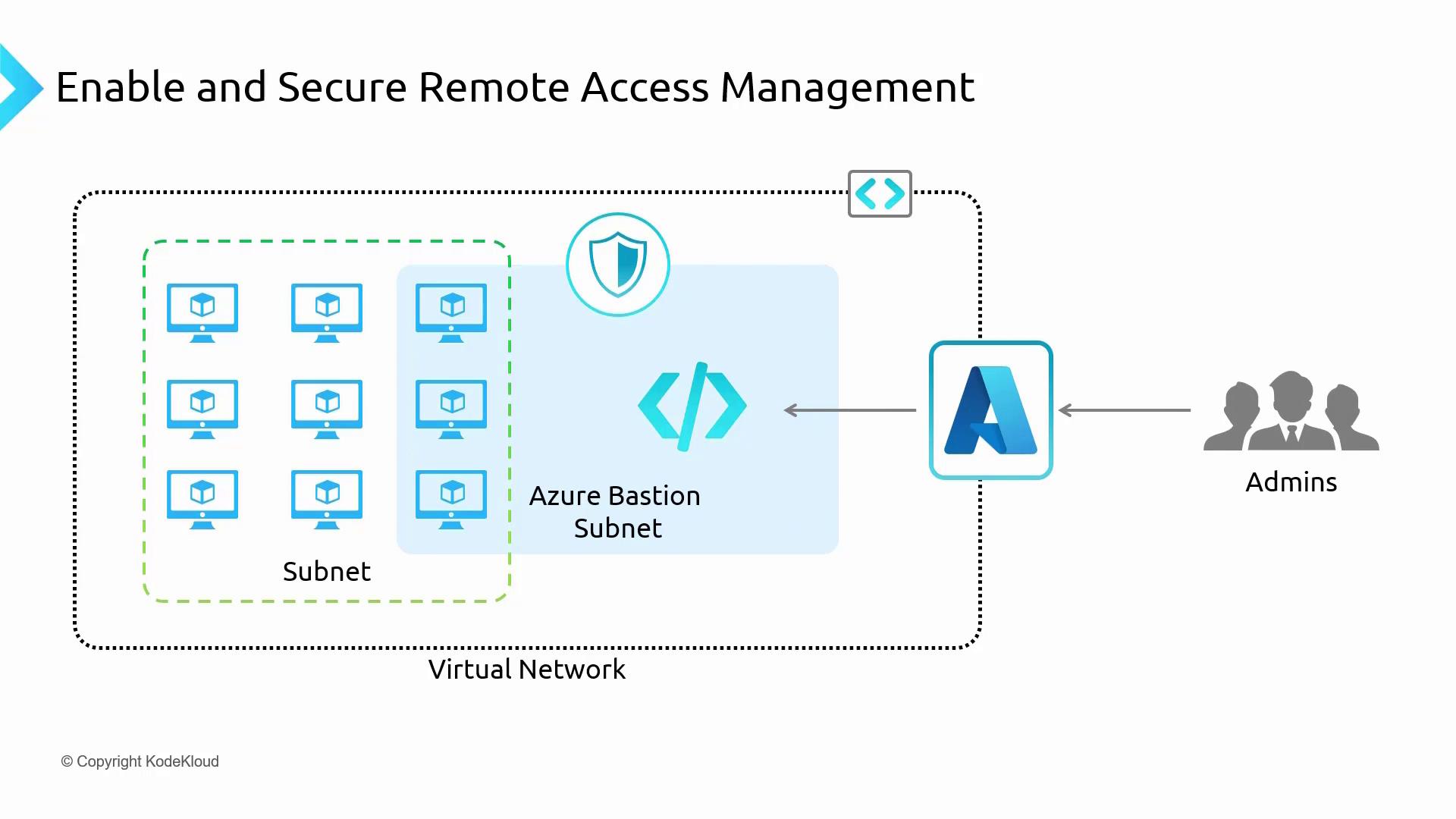Click the Bastion code brackets icon

692,406
